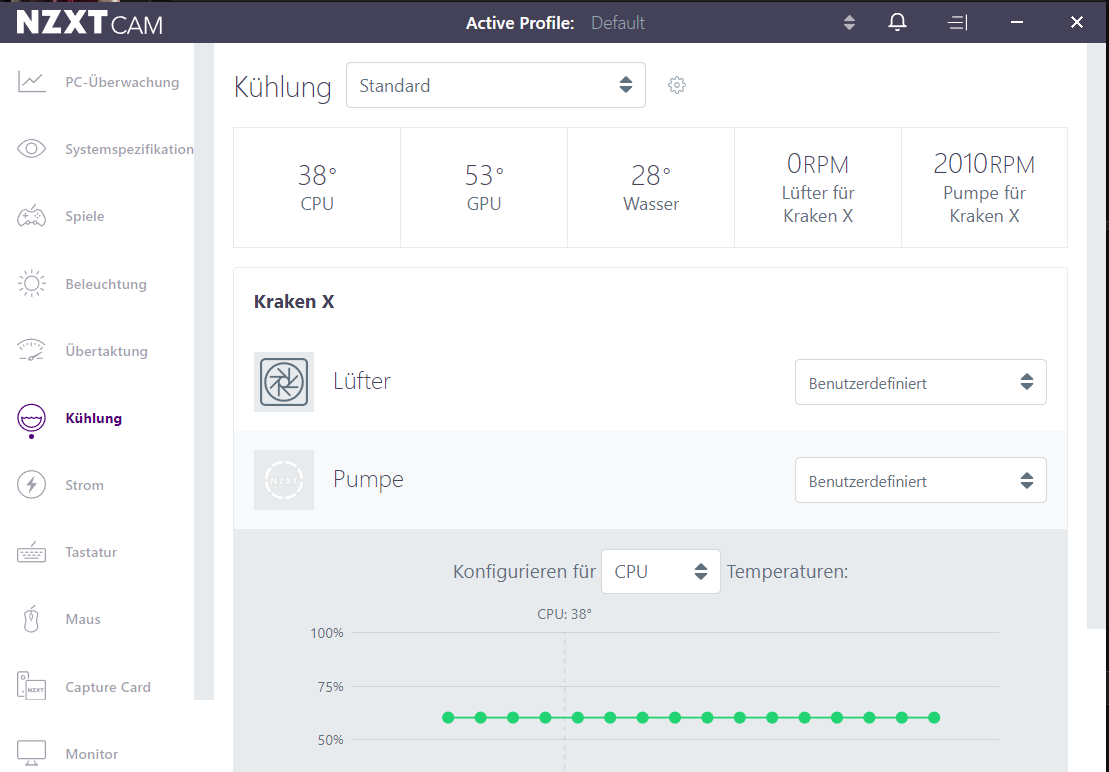
Task: Select the curve point nearest the CPU 38° marker
Action: click(578, 718)
